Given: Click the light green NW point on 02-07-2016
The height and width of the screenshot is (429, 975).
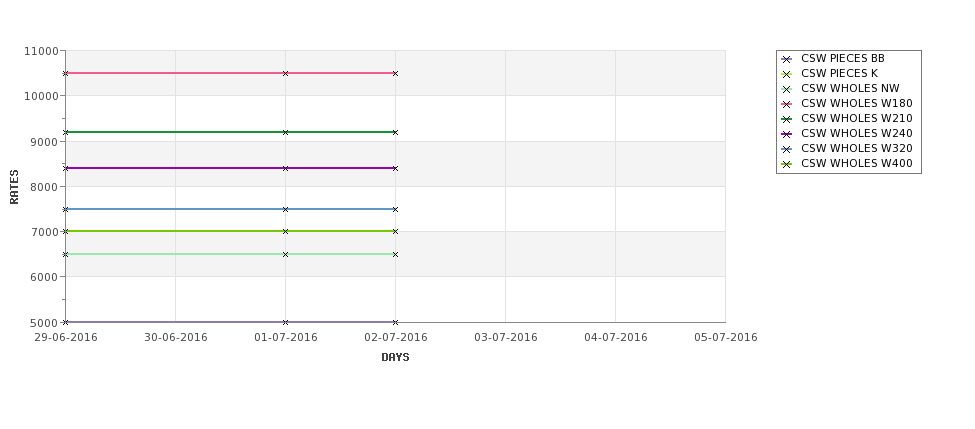Looking at the screenshot, I should tap(395, 254).
